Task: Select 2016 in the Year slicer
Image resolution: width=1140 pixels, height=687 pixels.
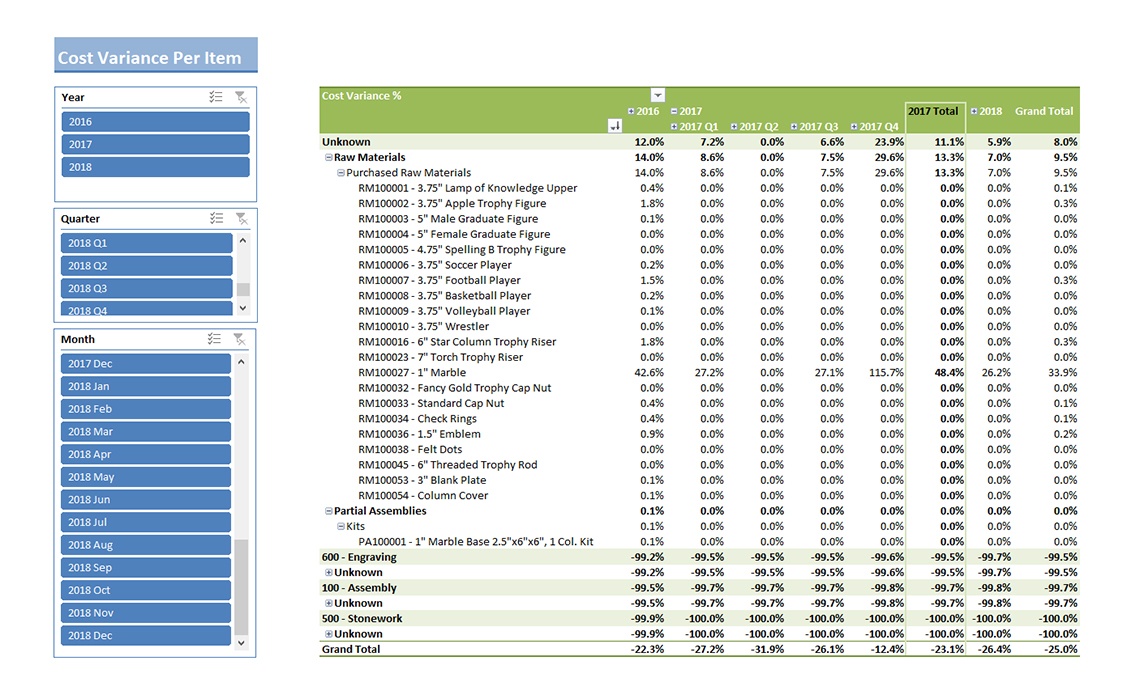Action: click(x=155, y=121)
